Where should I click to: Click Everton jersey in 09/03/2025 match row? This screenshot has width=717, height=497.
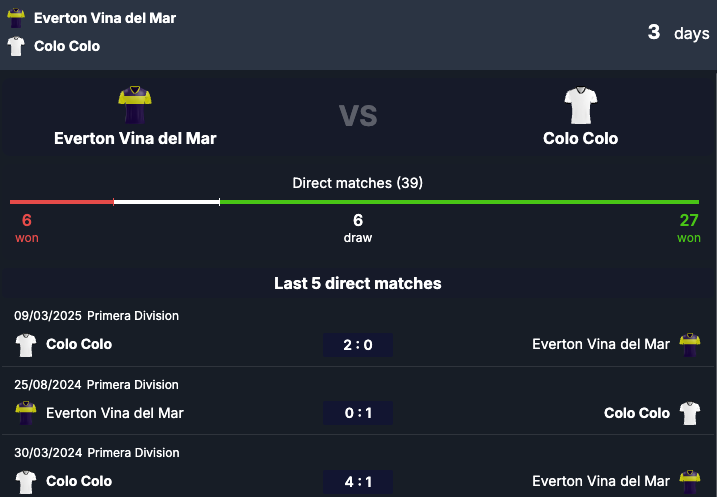coord(690,345)
